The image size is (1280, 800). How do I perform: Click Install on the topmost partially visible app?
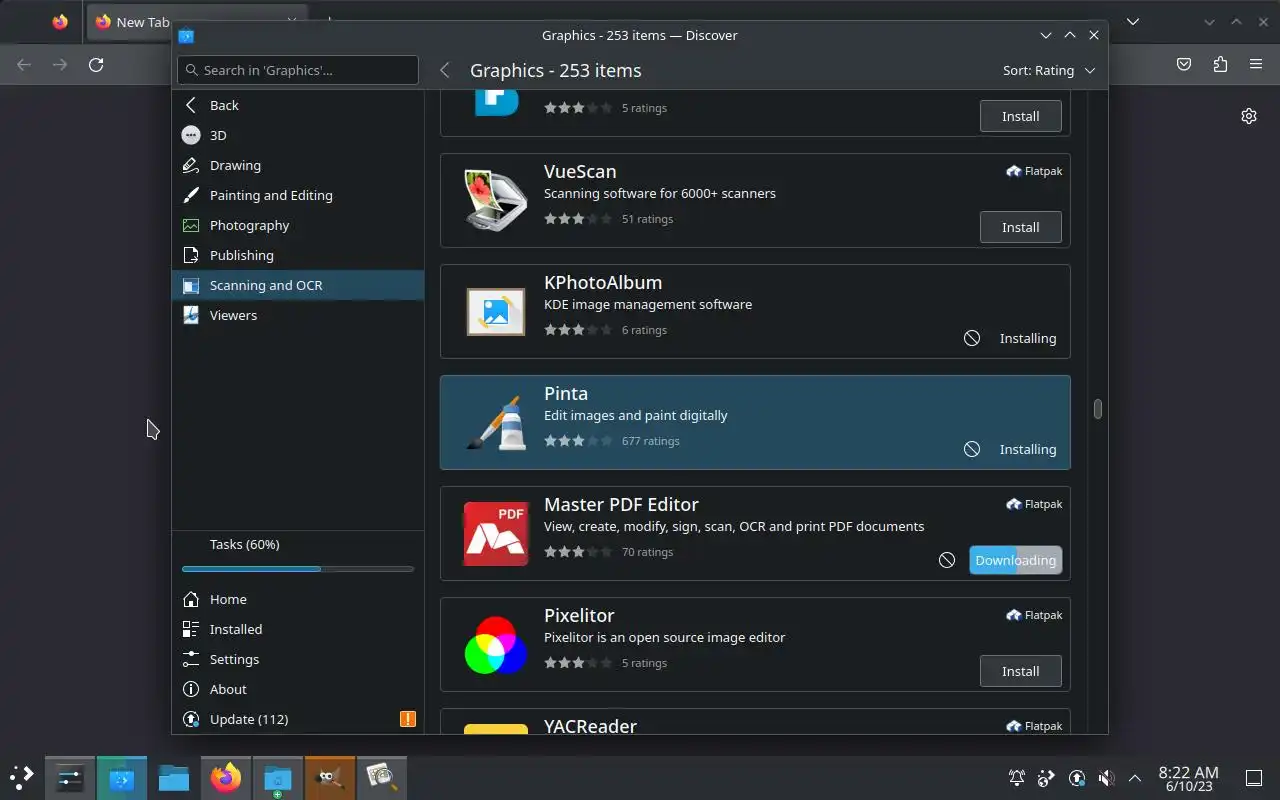(1020, 116)
